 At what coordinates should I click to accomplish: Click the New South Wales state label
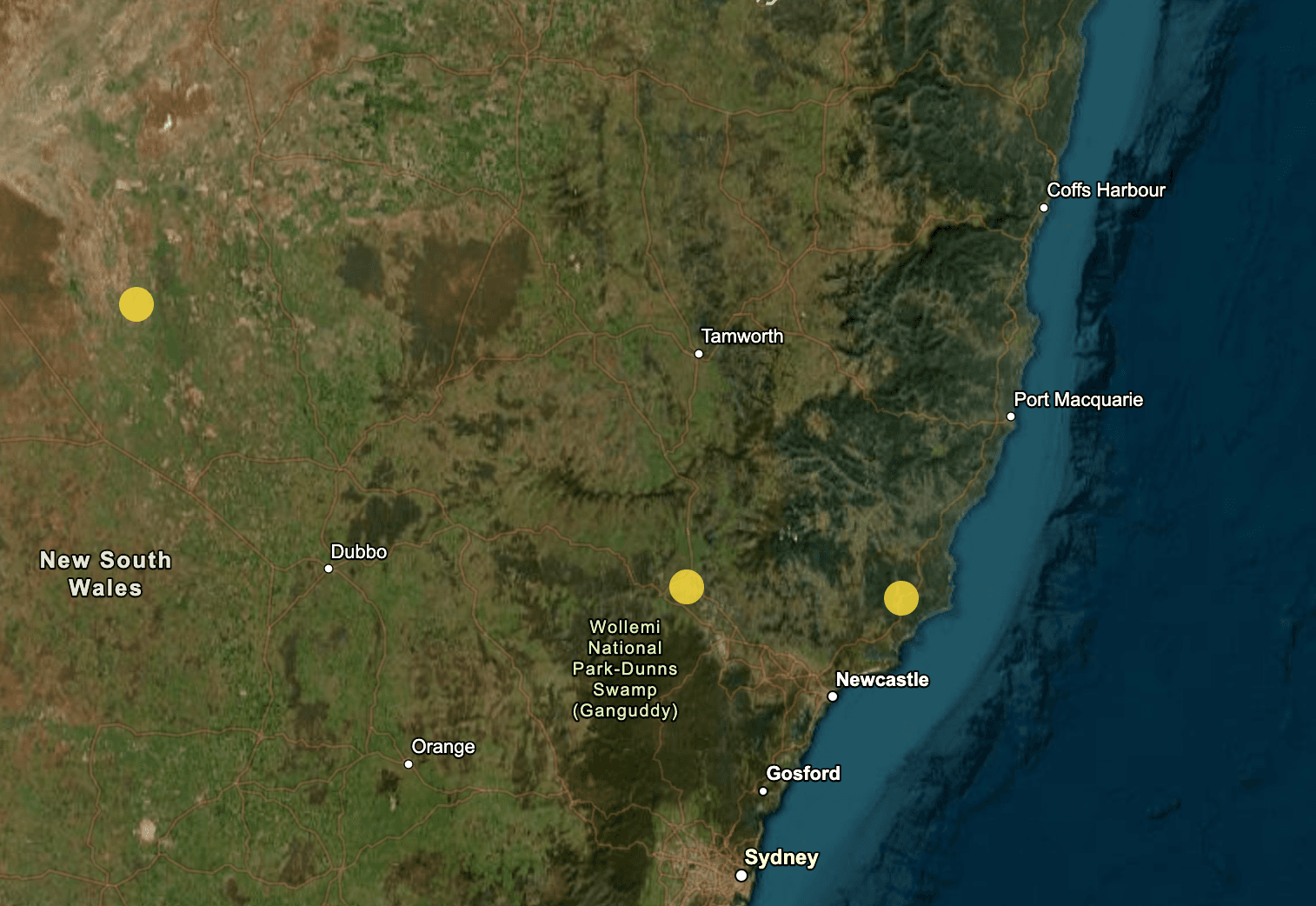(x=106, y=574)
